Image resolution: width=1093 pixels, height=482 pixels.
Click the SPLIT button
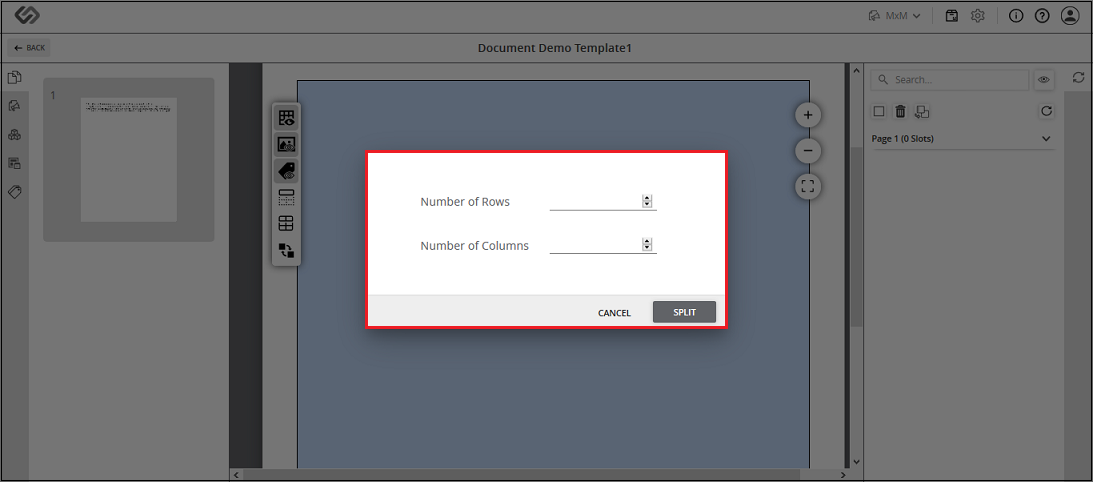pyautogui.click(x=684, y=312)
